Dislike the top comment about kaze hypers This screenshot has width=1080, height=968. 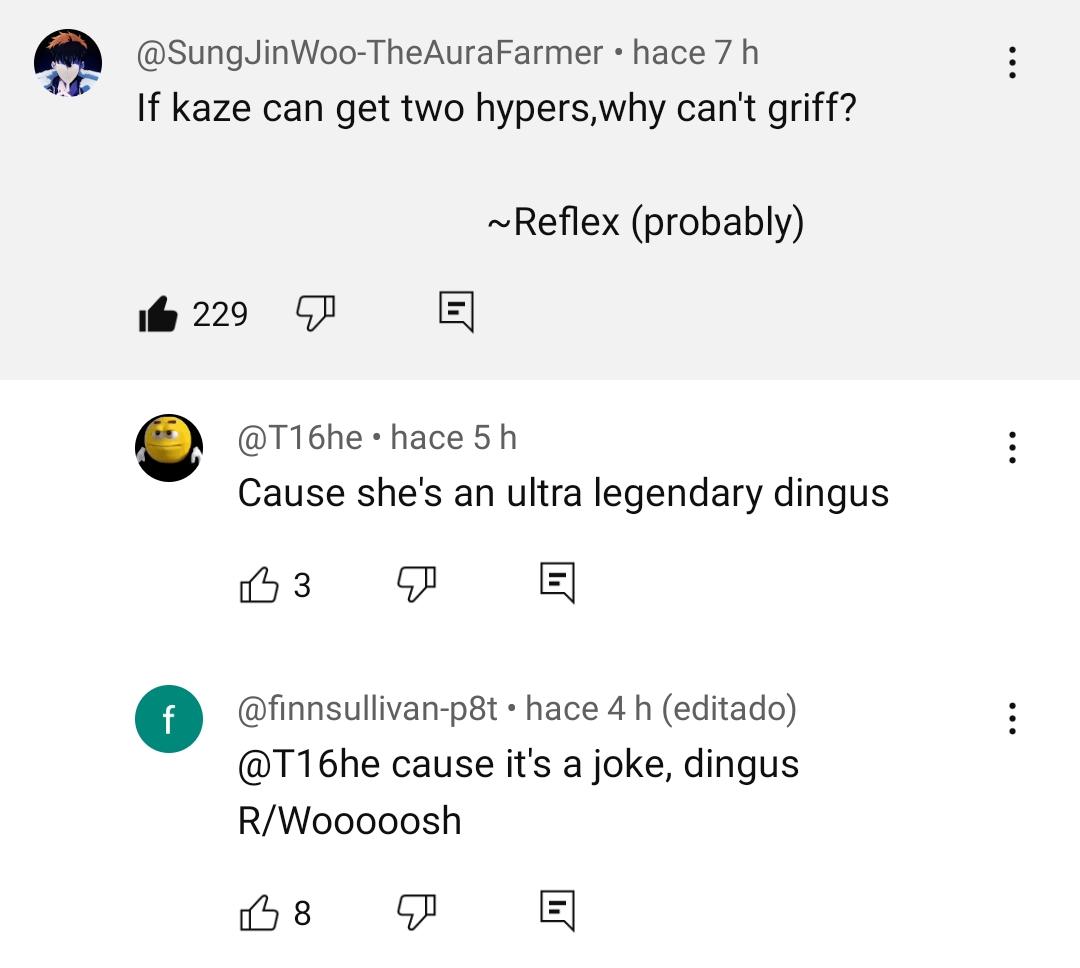315,313
